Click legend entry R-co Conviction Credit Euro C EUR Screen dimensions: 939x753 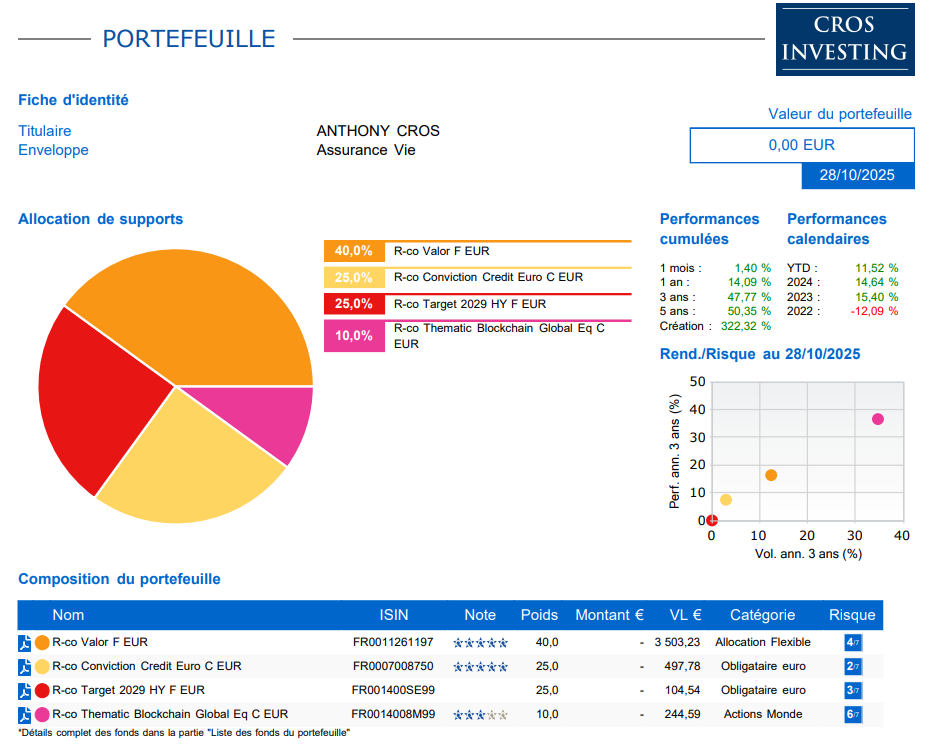click(488, 277)
